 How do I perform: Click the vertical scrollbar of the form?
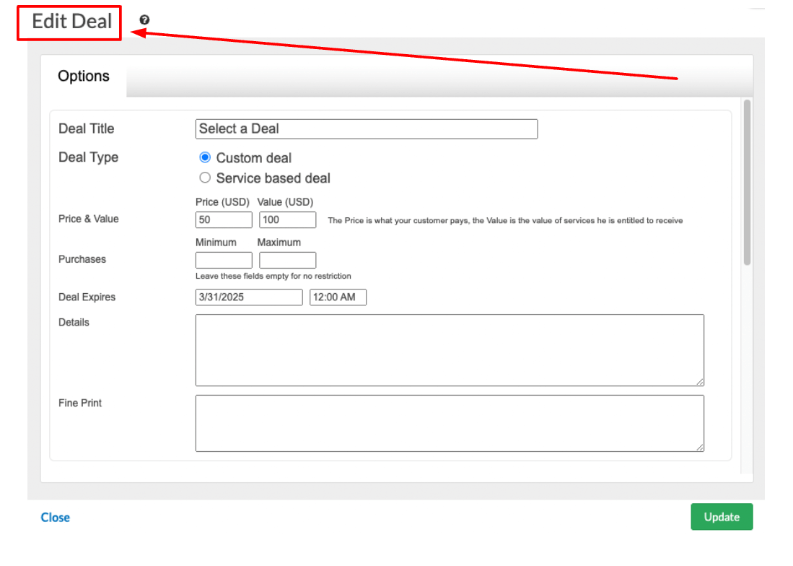(747, 182)
